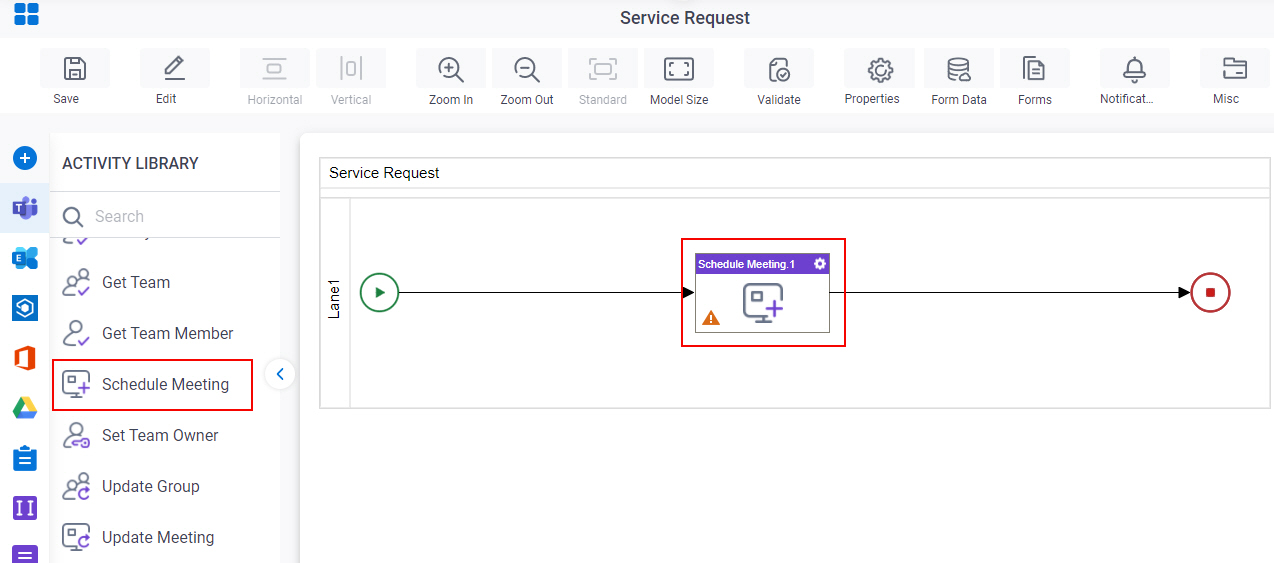Zoom In on the process model
1274x563 pixels.
tap(451, 69)
